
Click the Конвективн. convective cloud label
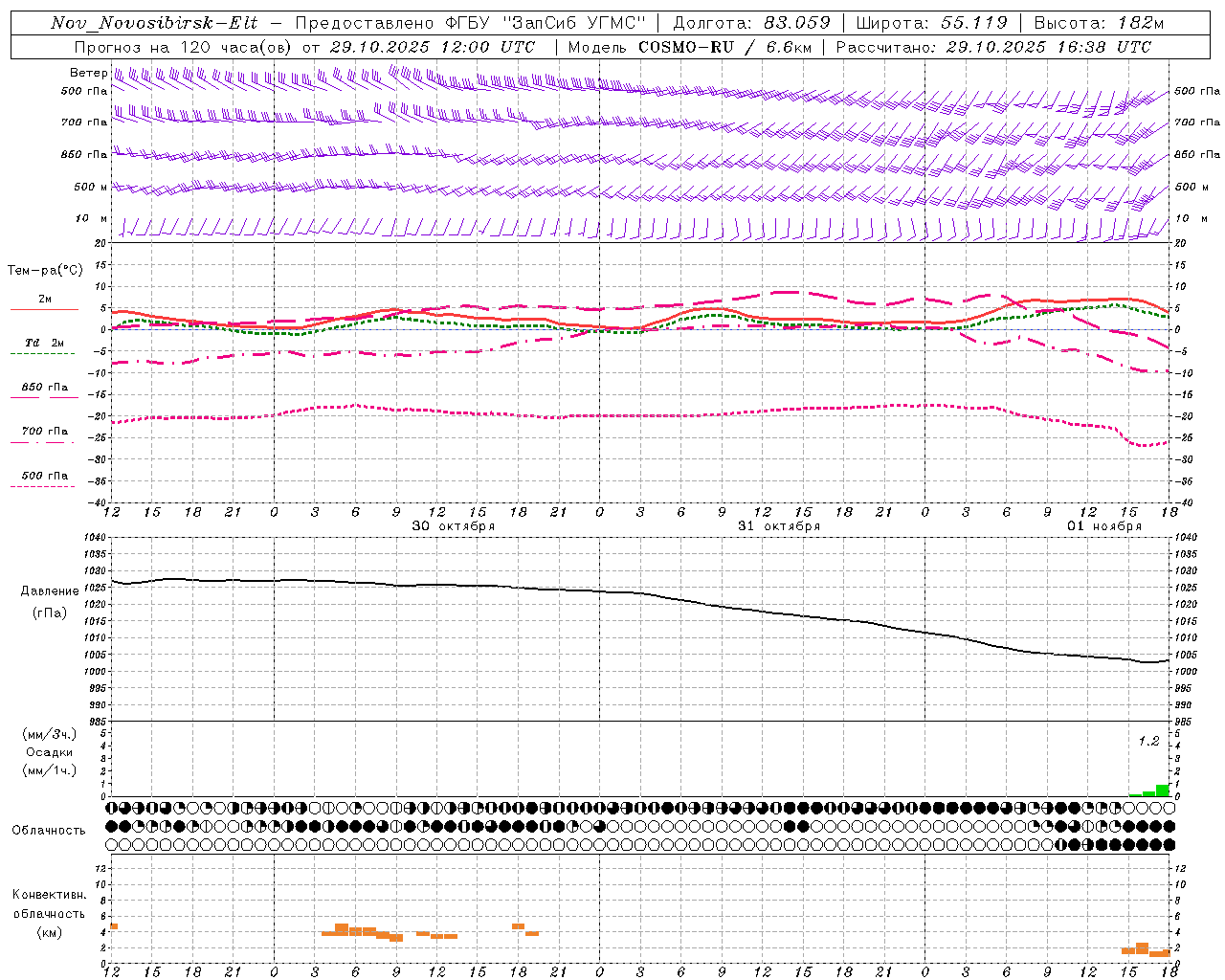pyautogui.click(x=49, y=895)
